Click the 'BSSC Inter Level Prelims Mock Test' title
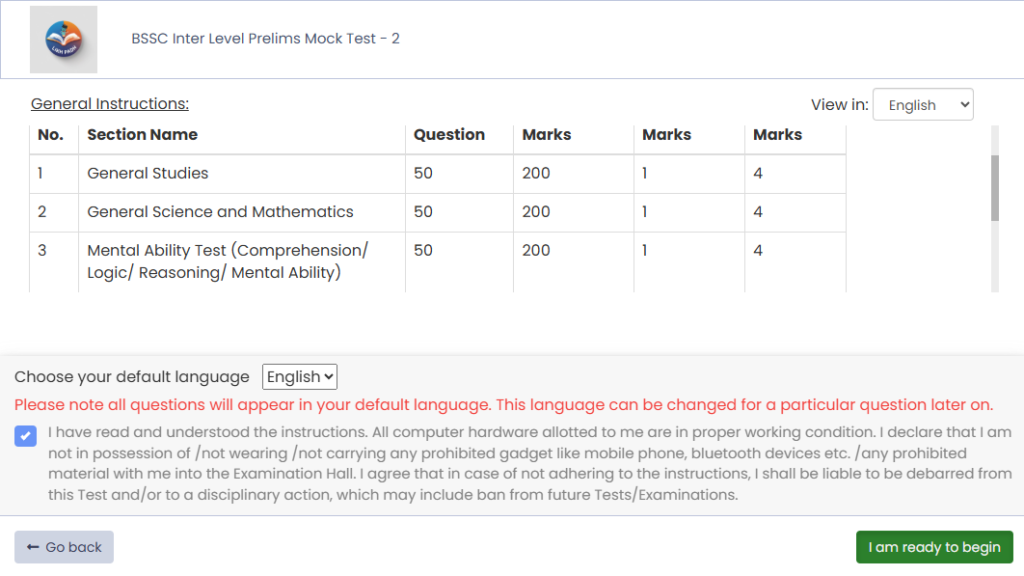This screenshot has height=576, width=1024. pos(265,39)
